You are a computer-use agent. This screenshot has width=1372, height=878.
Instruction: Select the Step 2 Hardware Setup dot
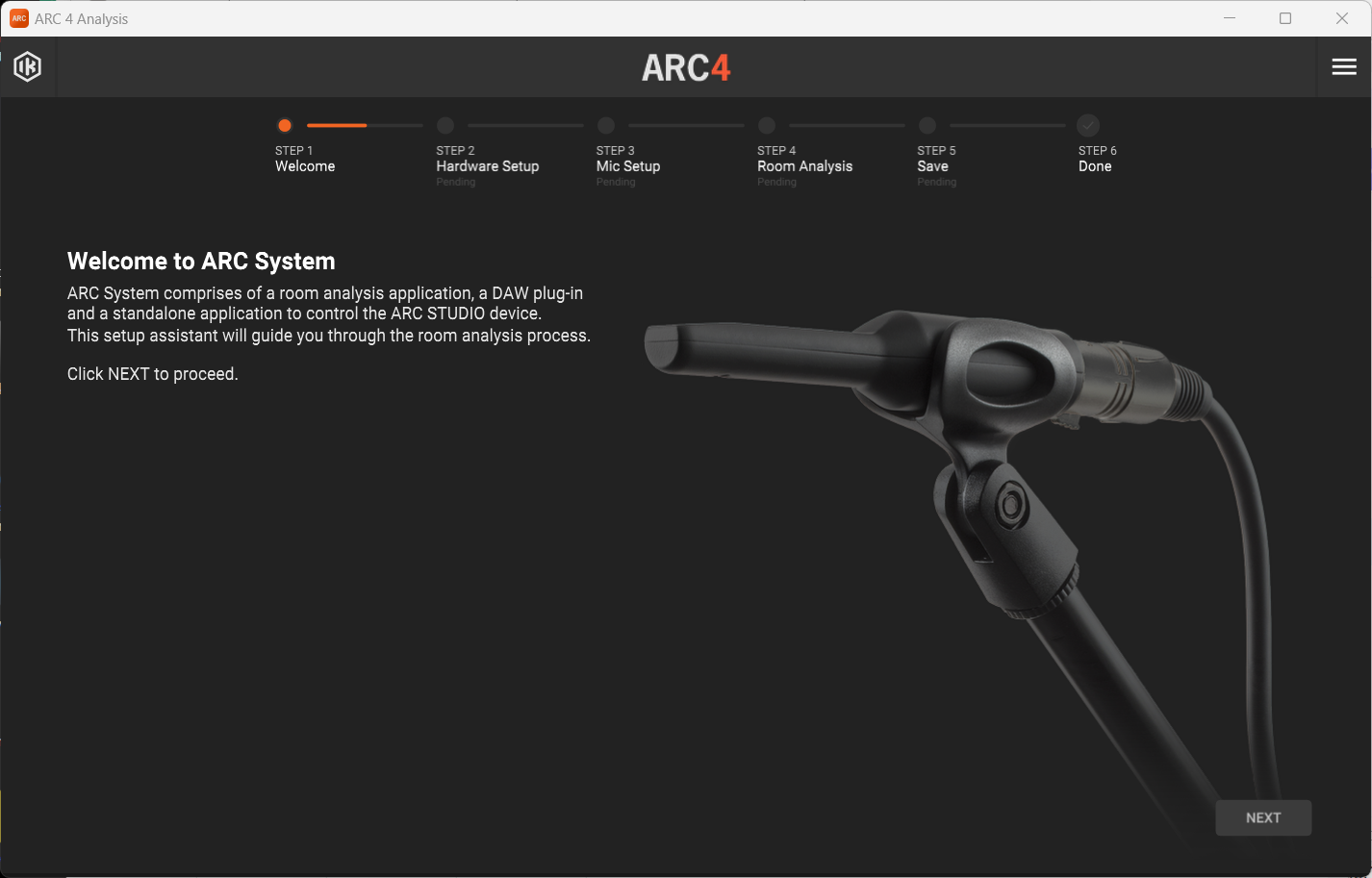point(445,125)
